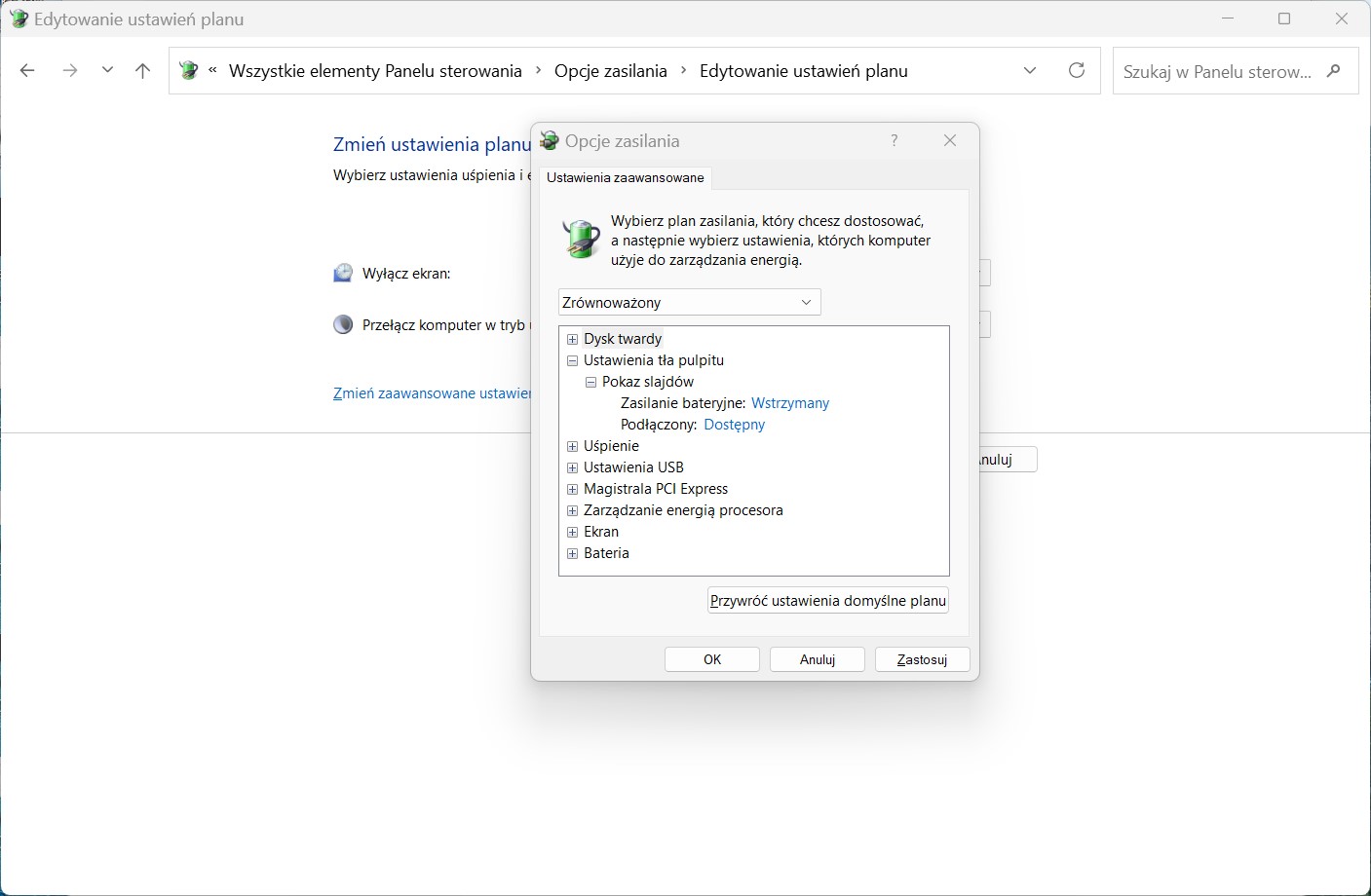Open Wszystkie elementy Panelu sterowania breadcrumb

pos(375,71)
